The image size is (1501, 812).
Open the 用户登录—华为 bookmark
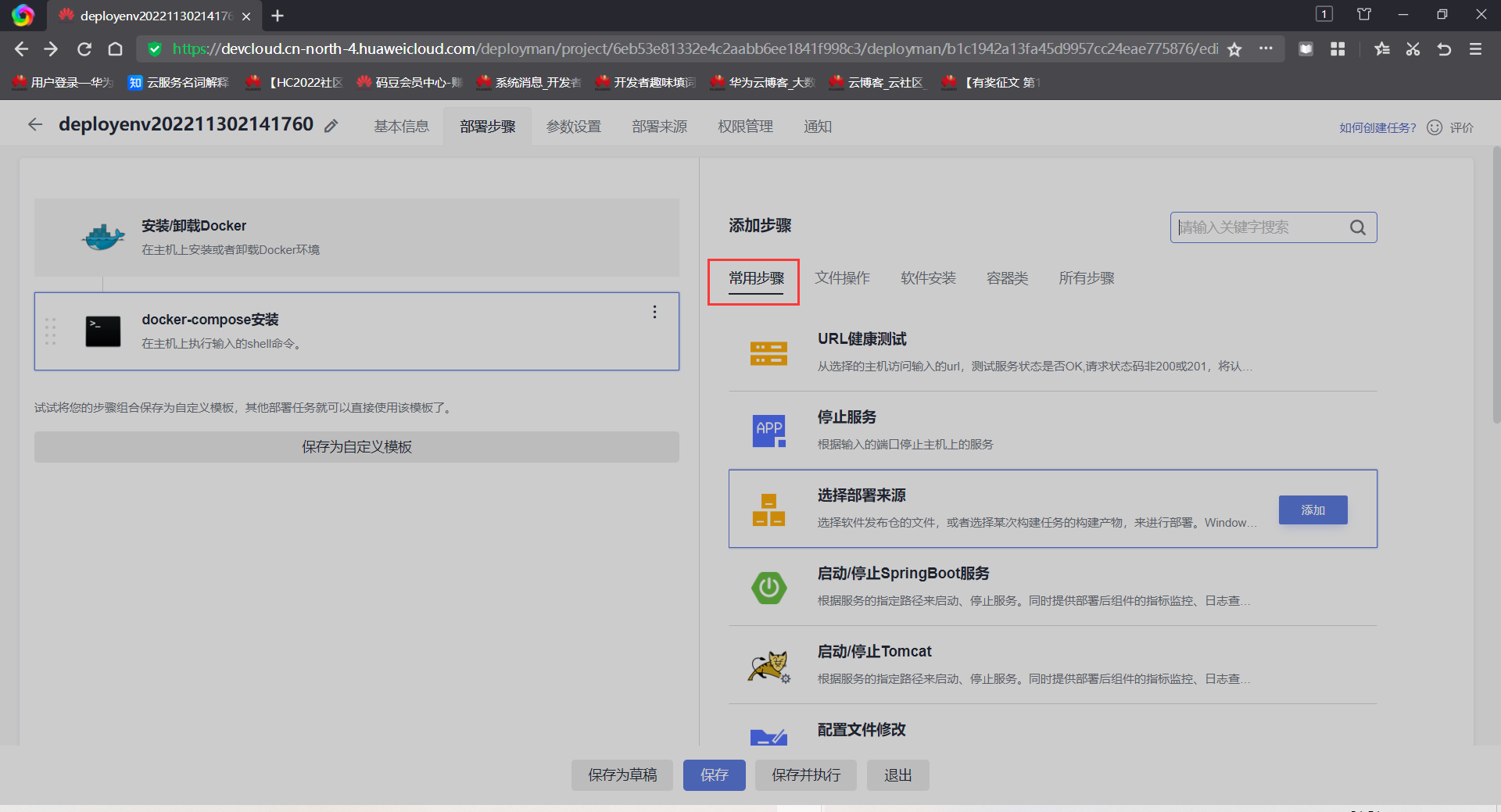(x=63, y=82)
